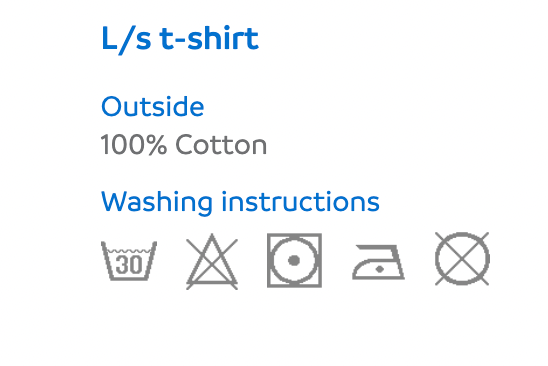Tap the crossed-out circle care symbol

[x=462, y=259]
